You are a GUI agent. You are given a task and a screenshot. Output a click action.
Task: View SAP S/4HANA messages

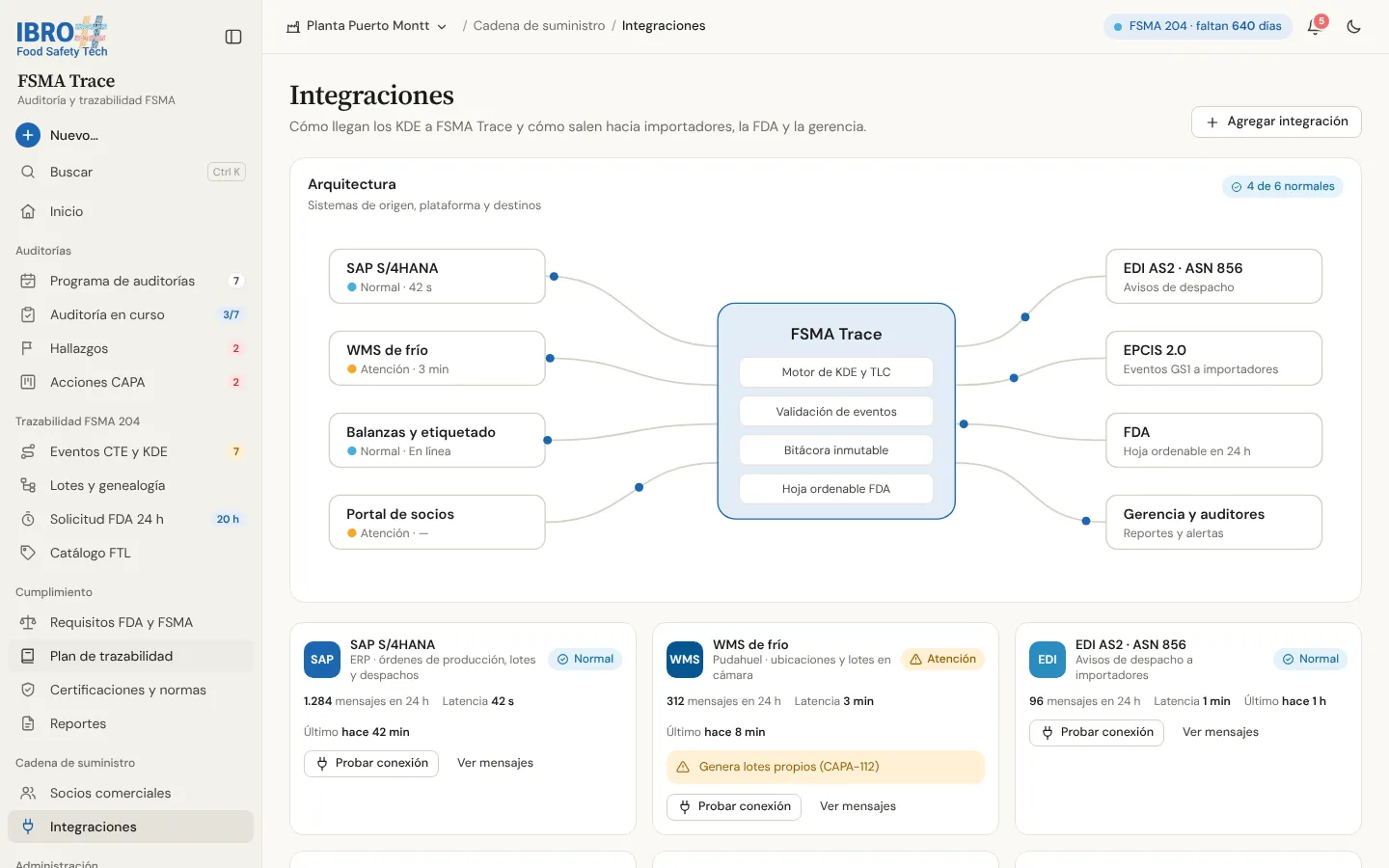tap(495, 763)
